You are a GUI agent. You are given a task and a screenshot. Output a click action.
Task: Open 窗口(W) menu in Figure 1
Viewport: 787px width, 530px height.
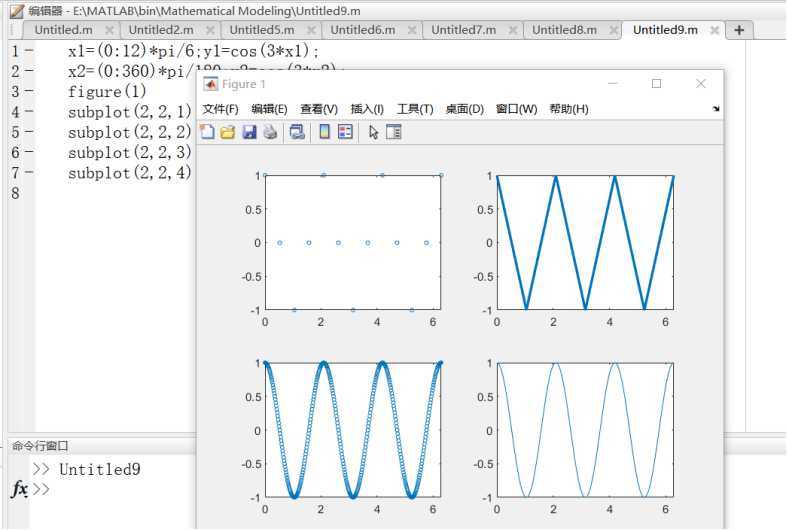(x=516, y=109)
